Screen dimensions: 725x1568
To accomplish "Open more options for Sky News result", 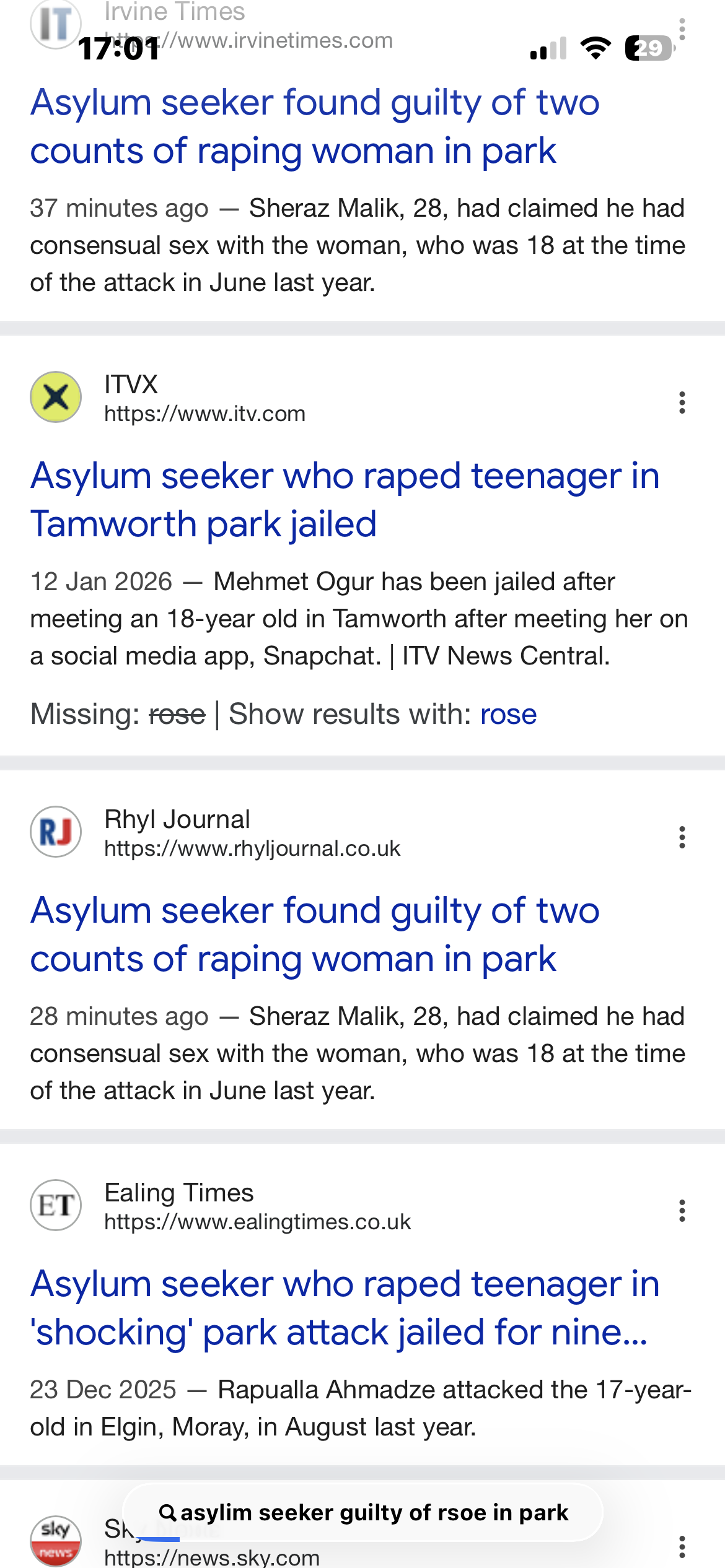I will click(x=682, y=1546).
